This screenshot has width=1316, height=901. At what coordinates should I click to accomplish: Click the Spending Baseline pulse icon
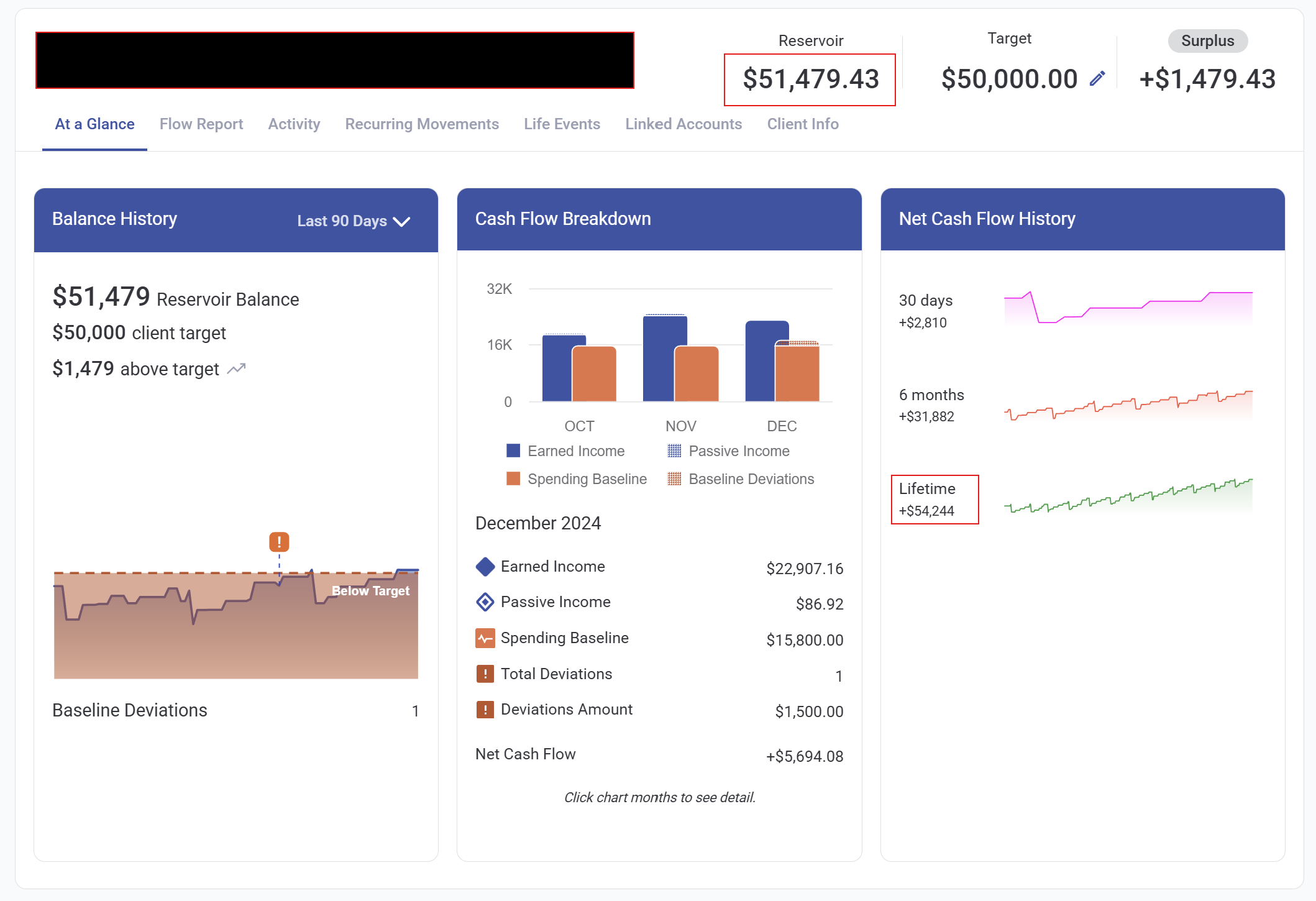[x=485, y=638]
